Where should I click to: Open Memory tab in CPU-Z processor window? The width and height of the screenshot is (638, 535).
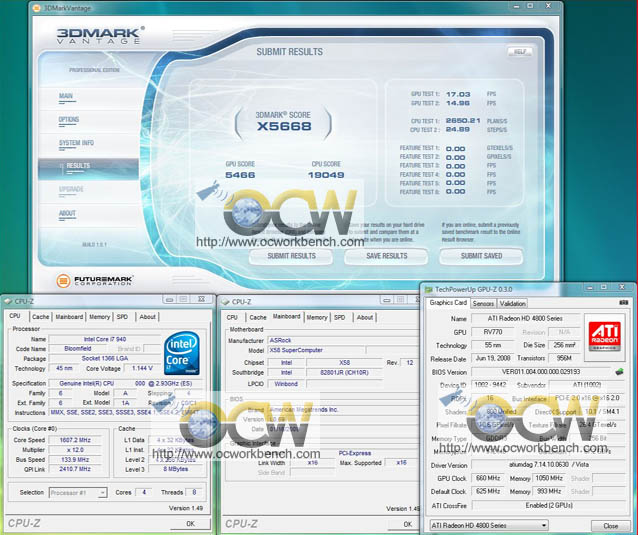click(x=100, y=317)
